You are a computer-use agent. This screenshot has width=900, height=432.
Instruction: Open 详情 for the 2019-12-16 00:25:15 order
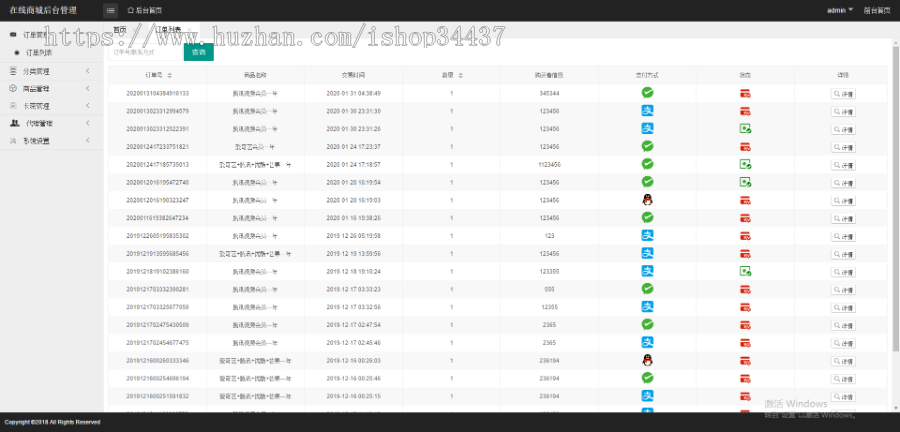843,396
